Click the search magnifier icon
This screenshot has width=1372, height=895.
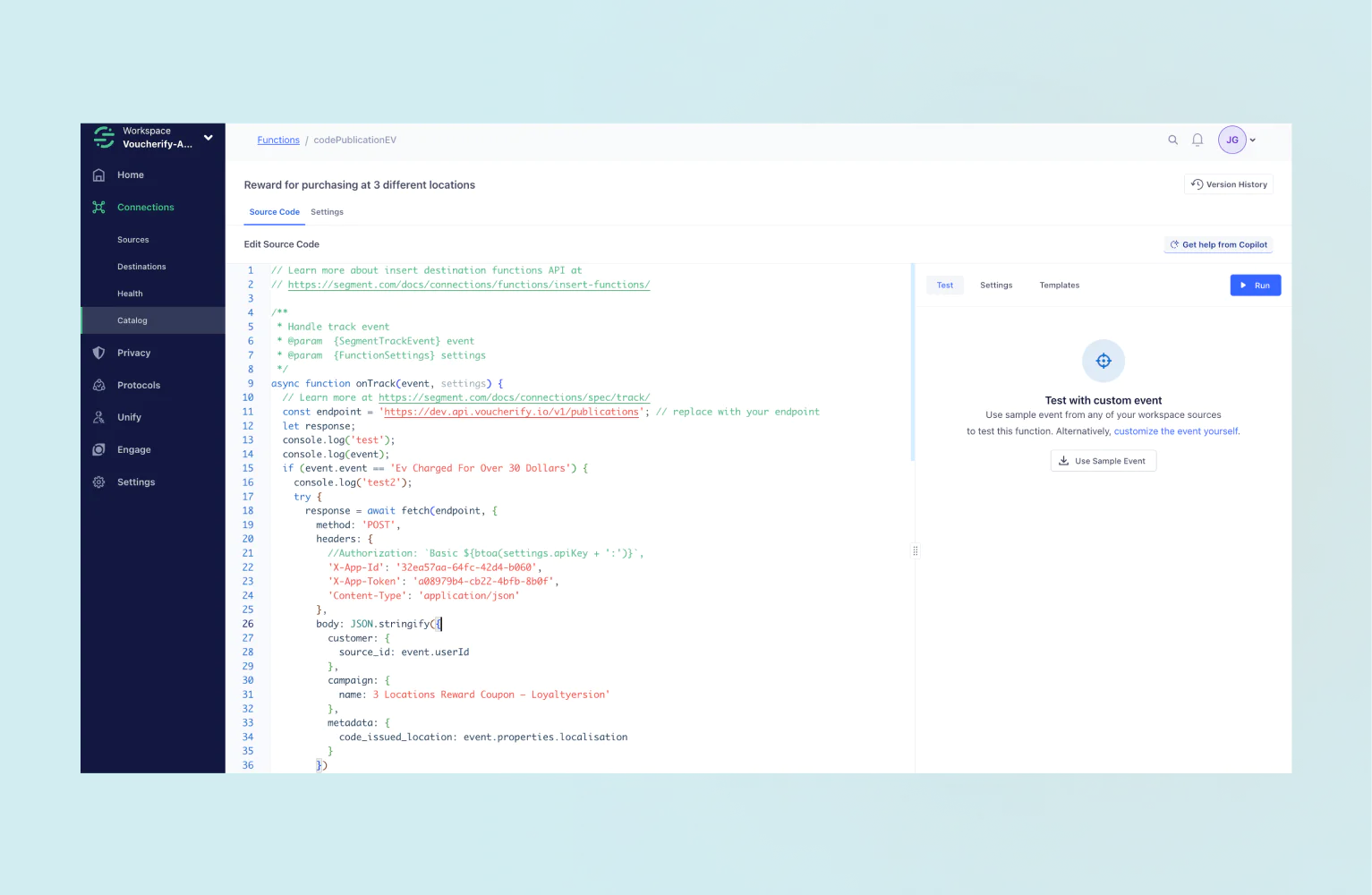1172,140
